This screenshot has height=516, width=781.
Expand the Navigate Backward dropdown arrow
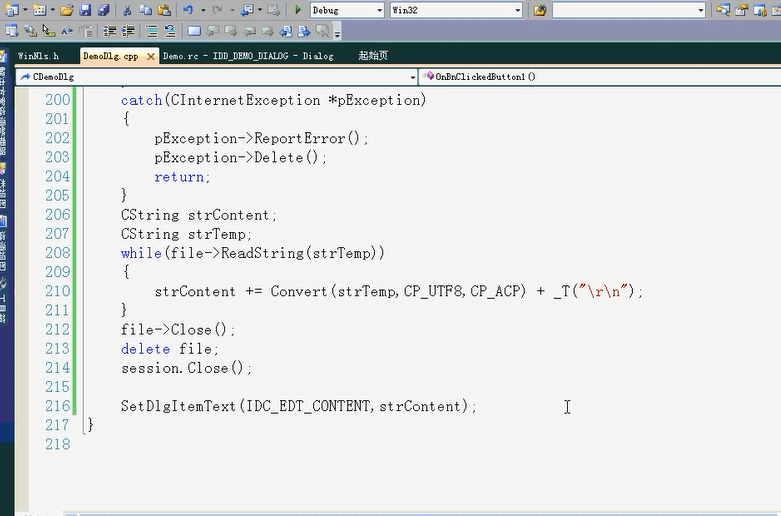[x=260, y=10]
